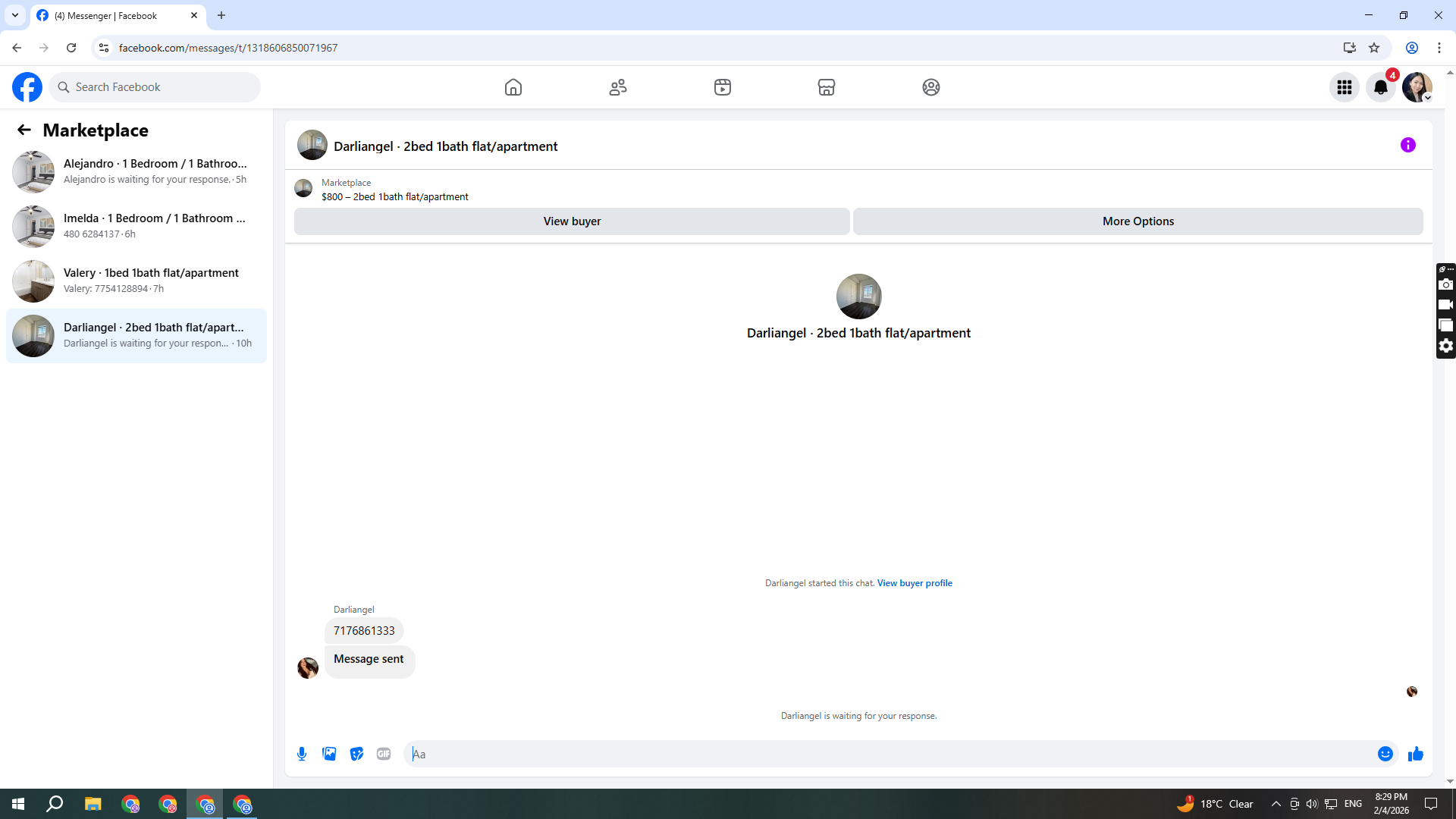
Task: Click the View buyer button
Action: 572,221
